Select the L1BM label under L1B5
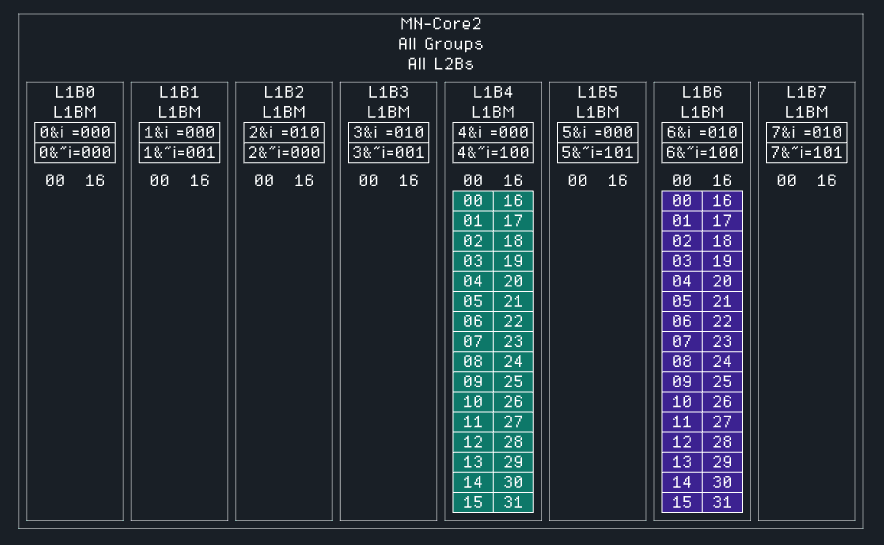The image size is (884, 545). pos(598,112)
